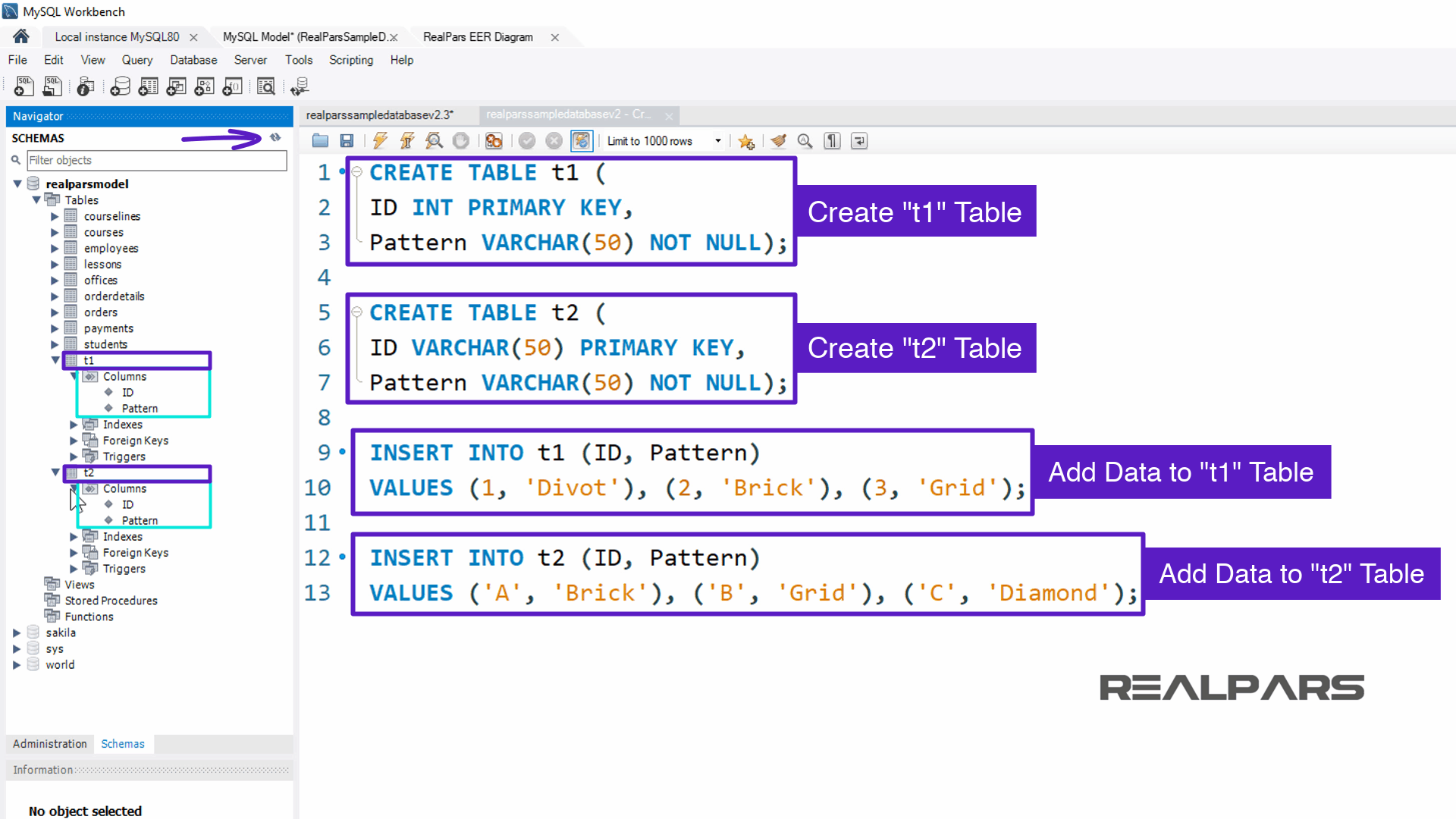The height and width of the screenshot is (819, 1456).
Task: Switch to realparssampledatabasev2 query tab
Action: (x=568, y=115)
